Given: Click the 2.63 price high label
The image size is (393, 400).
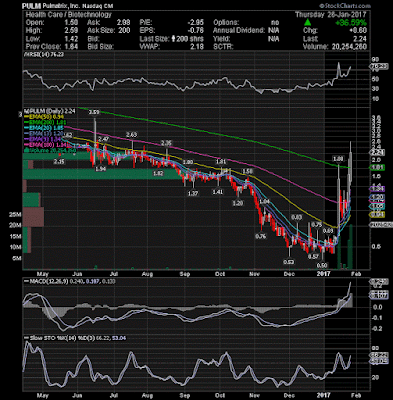Looking at the screenshot, I should click(x=131, y=135).
